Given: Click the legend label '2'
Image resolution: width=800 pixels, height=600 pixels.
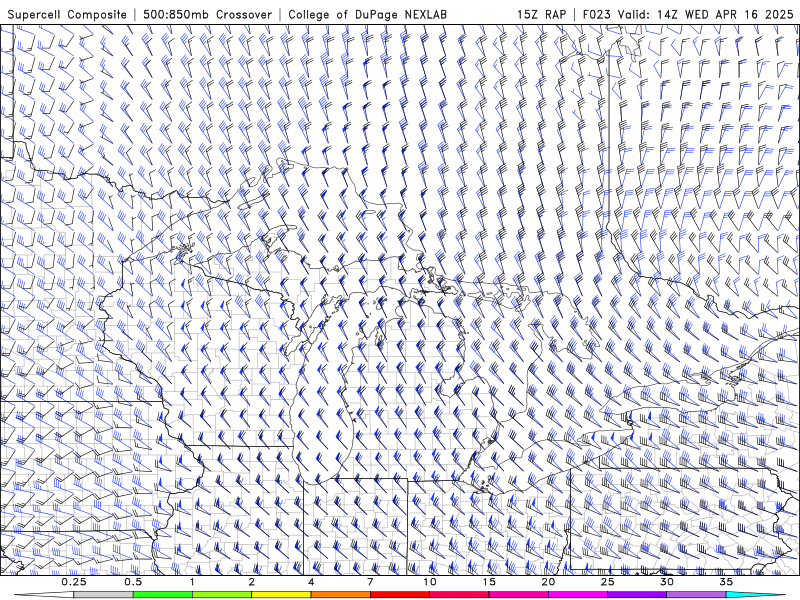Looking at the screenshot, I should point(252,582).
